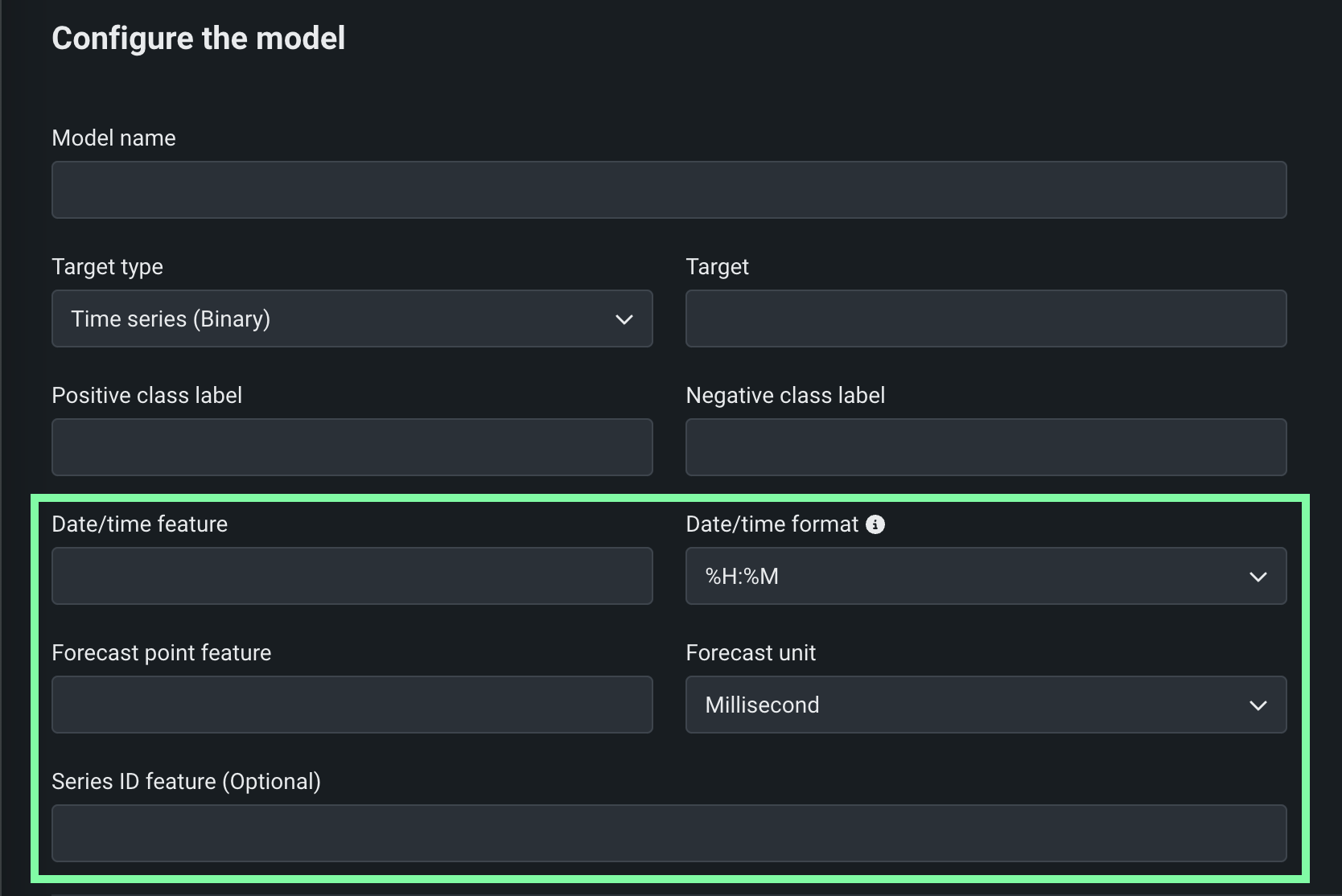Click the "Configure the model" heading
The image size is (1342, 896).
[198, 39]
